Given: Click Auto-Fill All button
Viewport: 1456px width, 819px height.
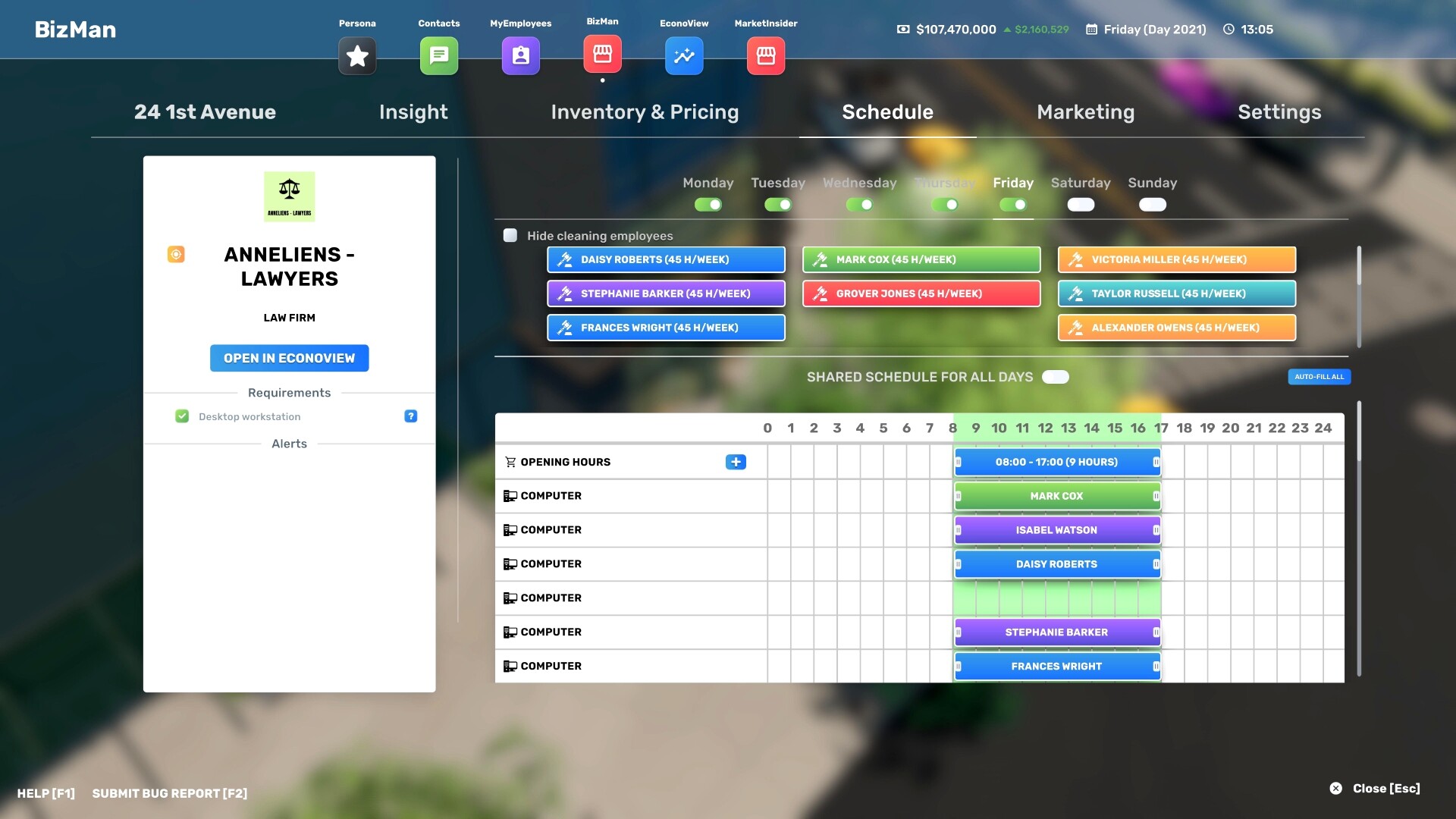Looking at the screenshot, I should pos(1318,377).
